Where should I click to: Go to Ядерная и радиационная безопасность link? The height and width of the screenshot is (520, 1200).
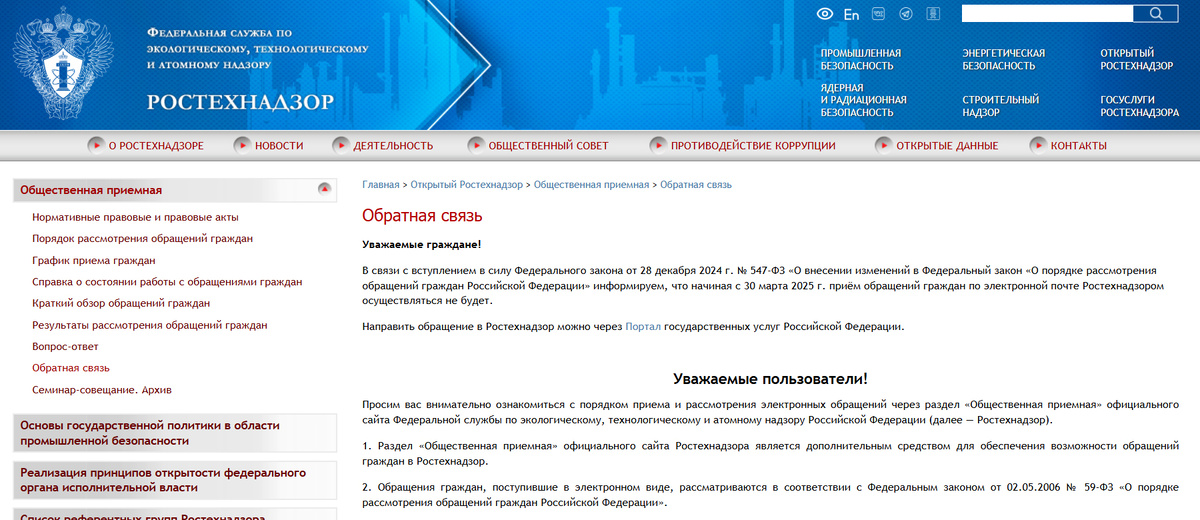[863, 100]
